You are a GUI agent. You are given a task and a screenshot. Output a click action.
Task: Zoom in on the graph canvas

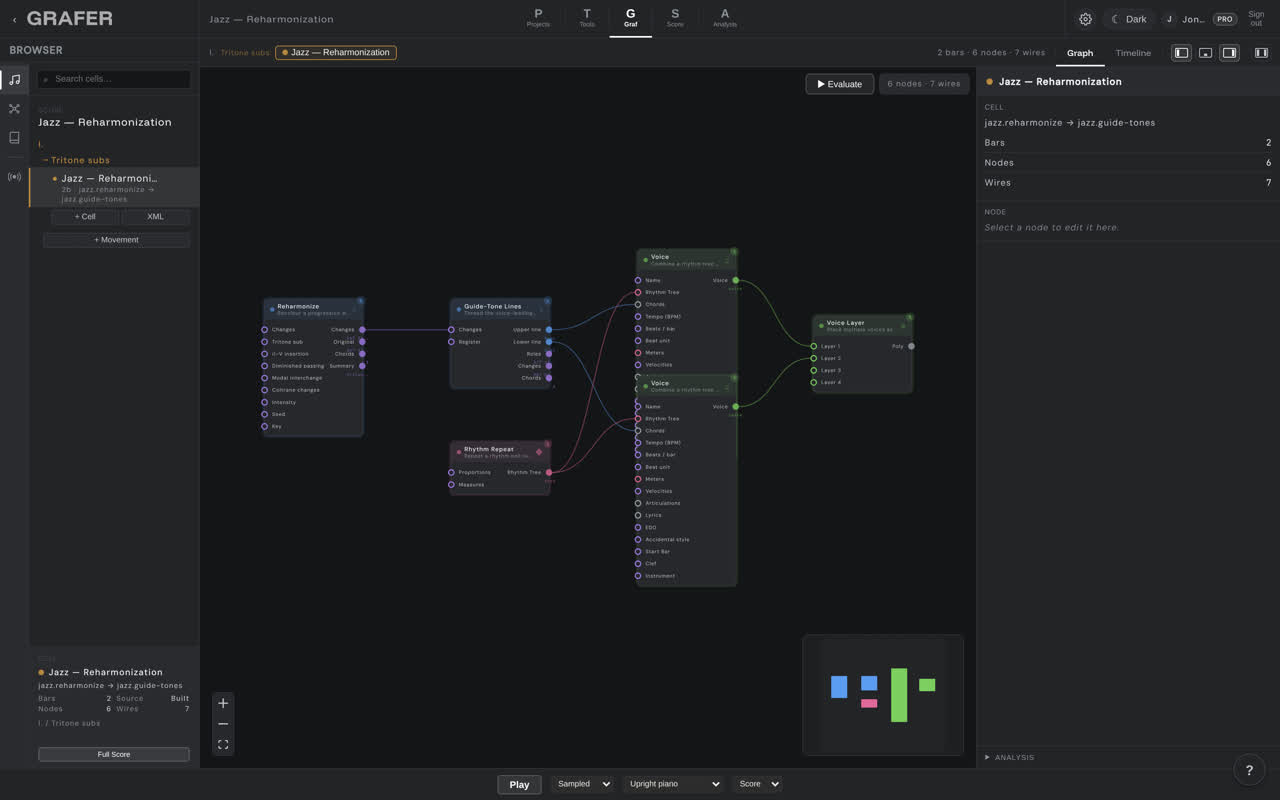pyautogui.click(x=223, y=703)
